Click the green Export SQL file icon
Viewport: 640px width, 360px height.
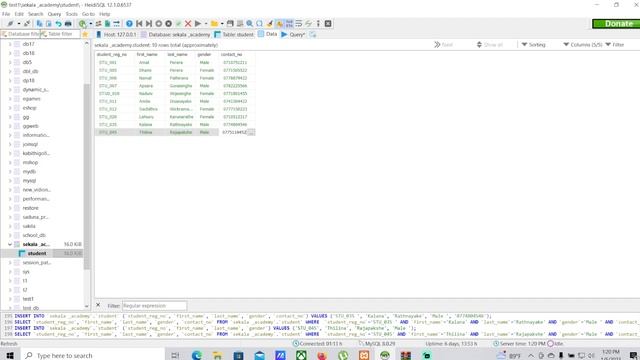(x=107, y=24)
